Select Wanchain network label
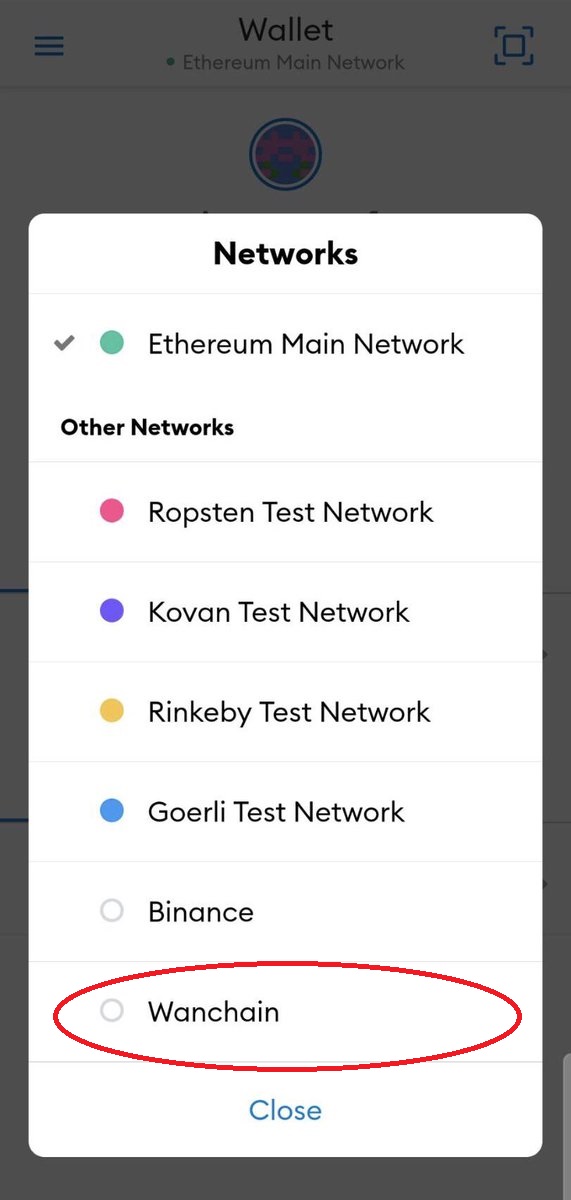Image resolution: width=571 pixels, height=1200 pixels. pos(213,1012)
